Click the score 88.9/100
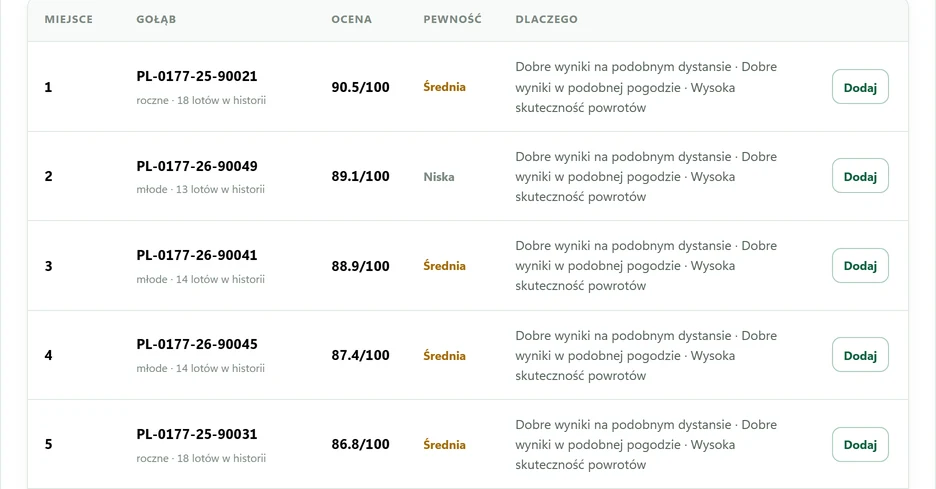Screen dimensions: 936x489 [x=361, y=266]
